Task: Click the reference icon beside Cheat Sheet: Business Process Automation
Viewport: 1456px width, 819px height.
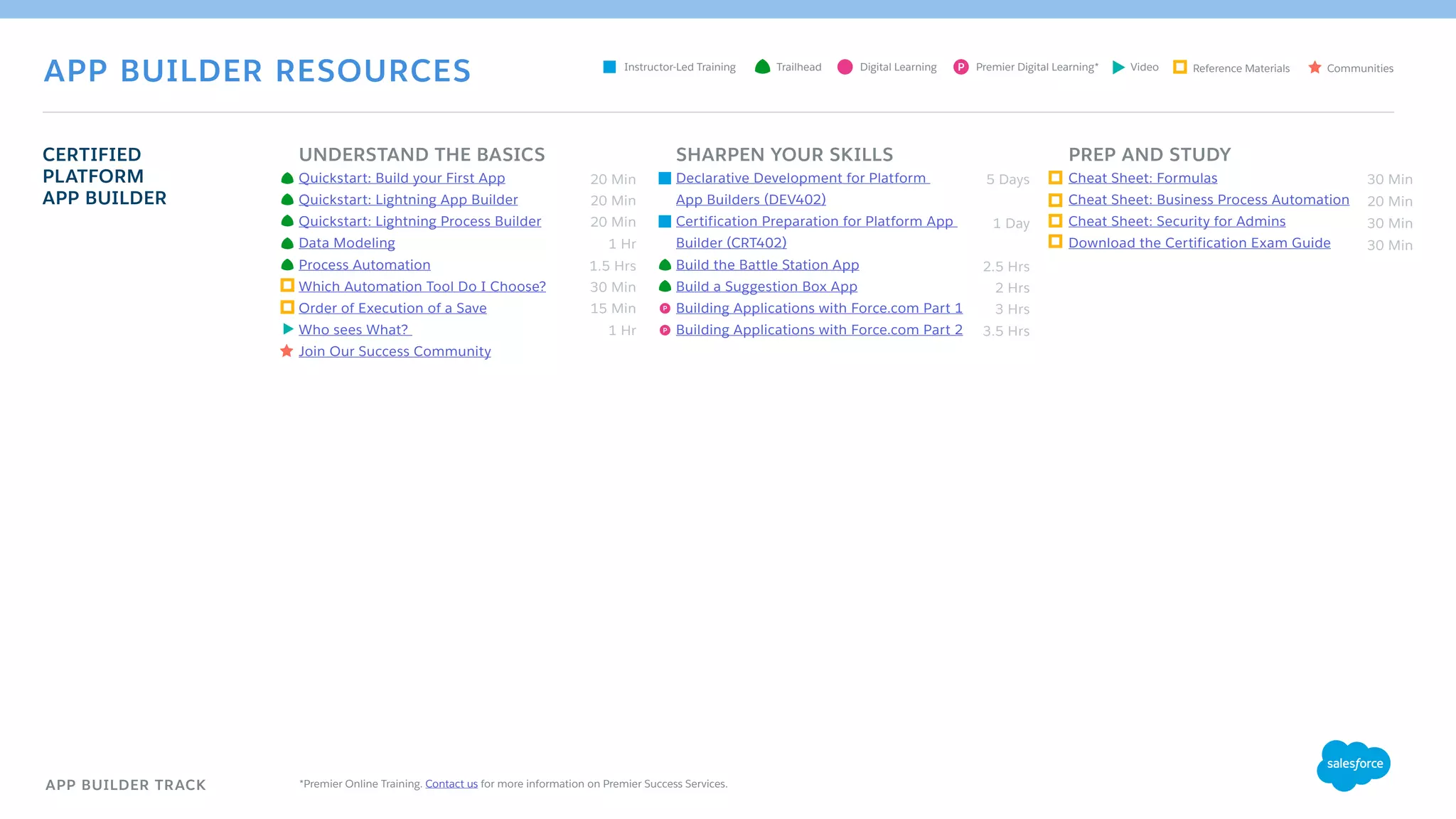Action: pyautogui.click(x=1056, y=200)
